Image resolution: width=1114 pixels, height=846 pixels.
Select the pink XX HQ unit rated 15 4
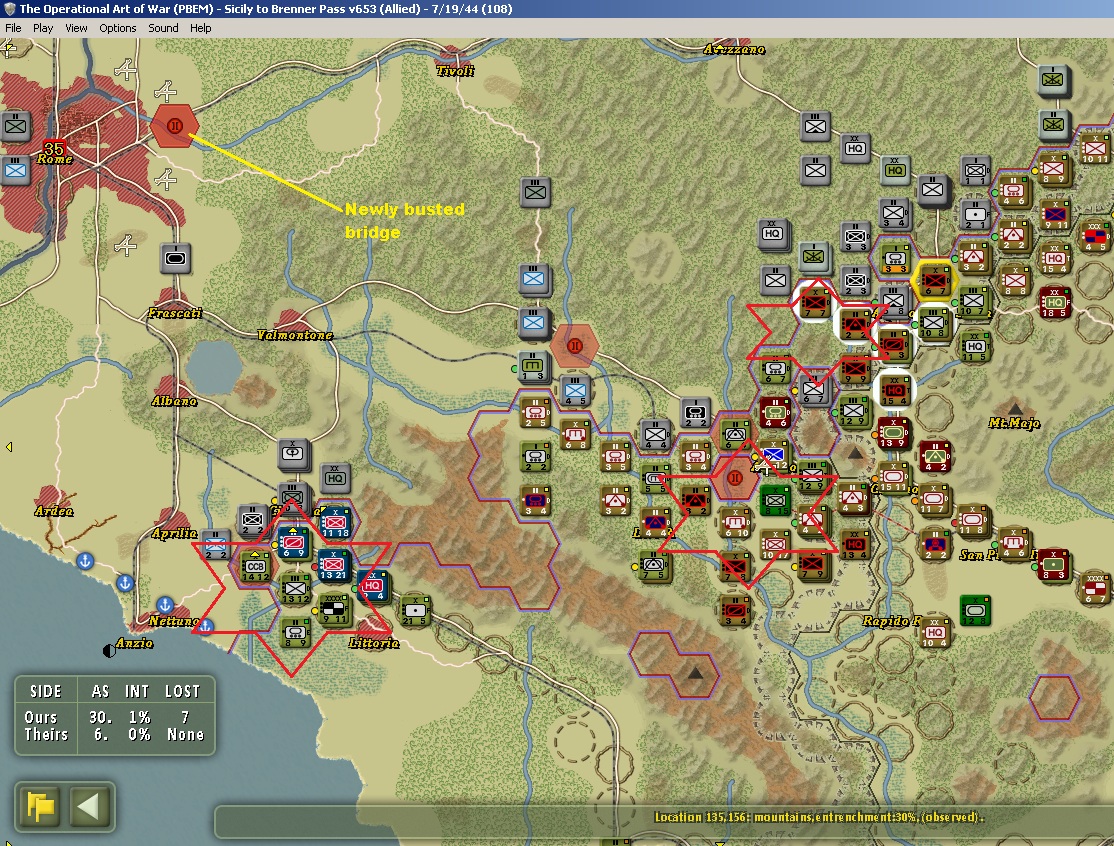coord(1055,259)
